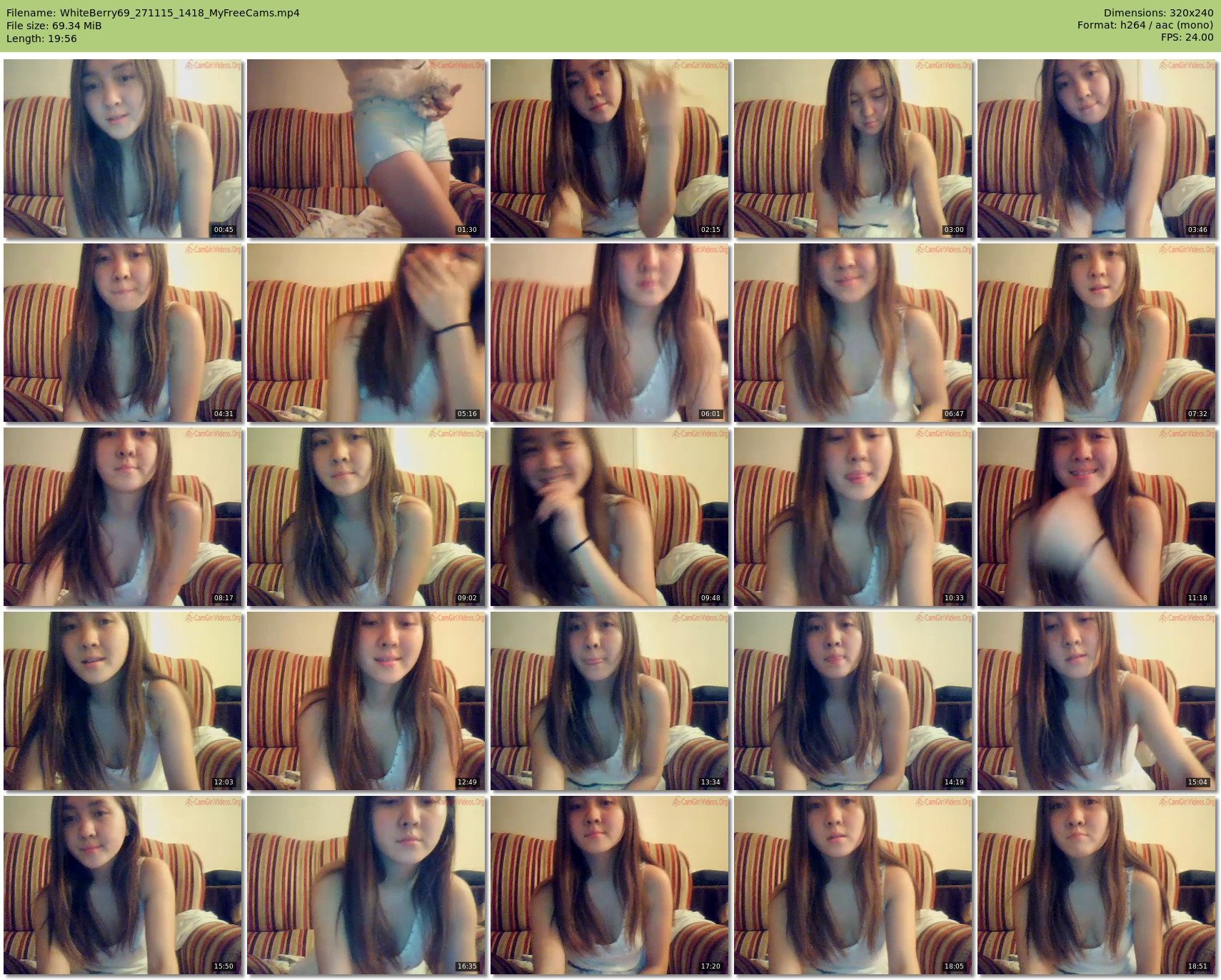Click the frame with timestamp 15:04
Image resolution: width=1221 pixels, height=980 pixels.
pos(1097,701)
